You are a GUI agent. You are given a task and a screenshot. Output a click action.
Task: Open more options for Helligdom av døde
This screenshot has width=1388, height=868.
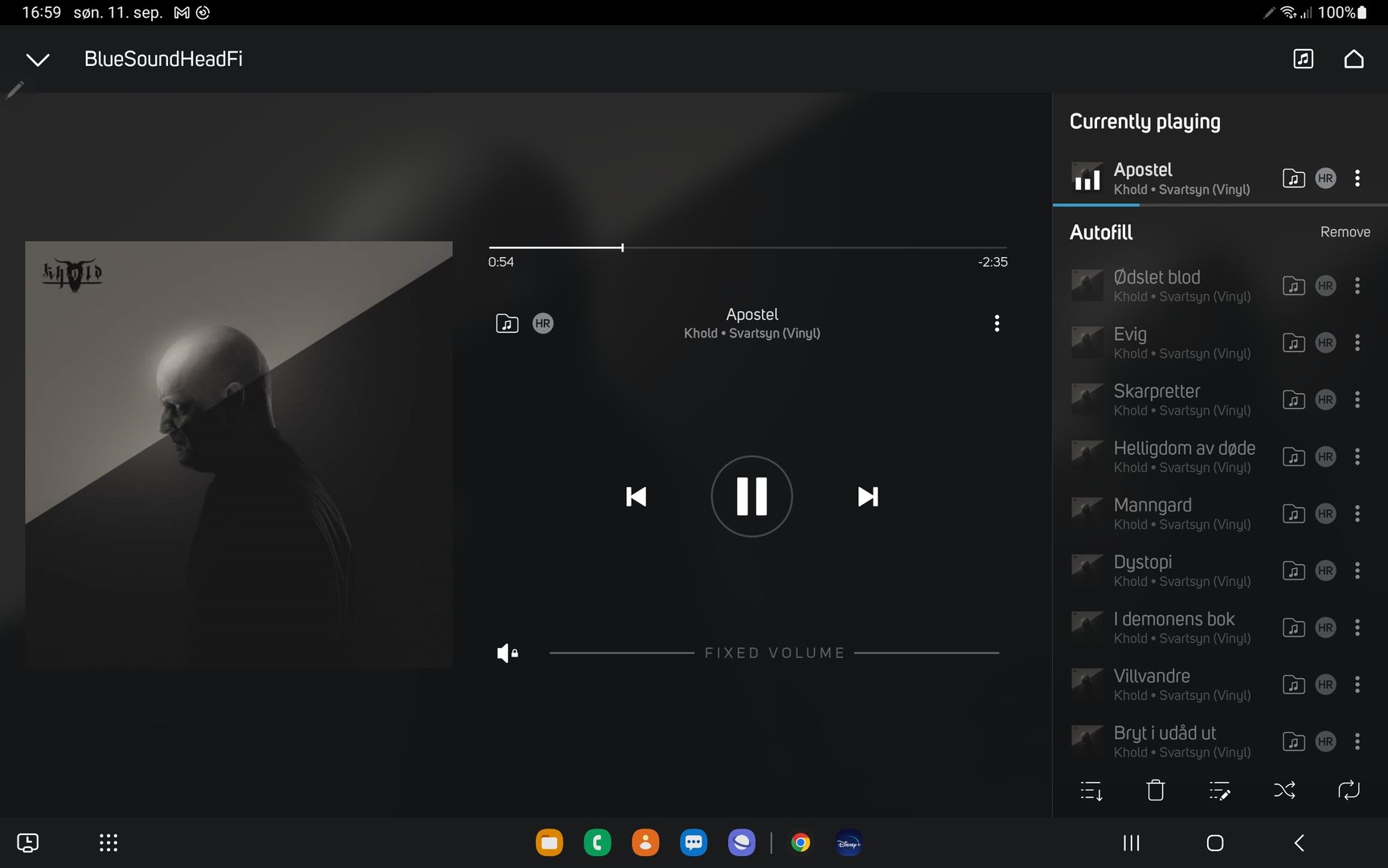1357,457
